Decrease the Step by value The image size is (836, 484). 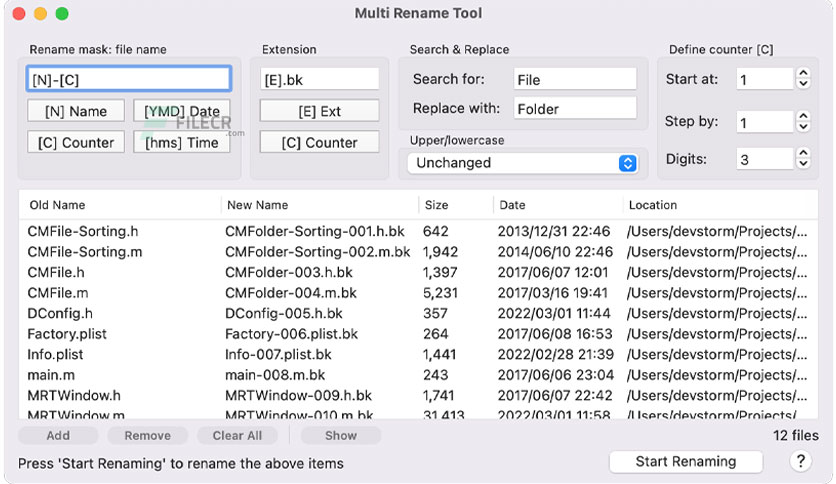[x=803, y=127]
